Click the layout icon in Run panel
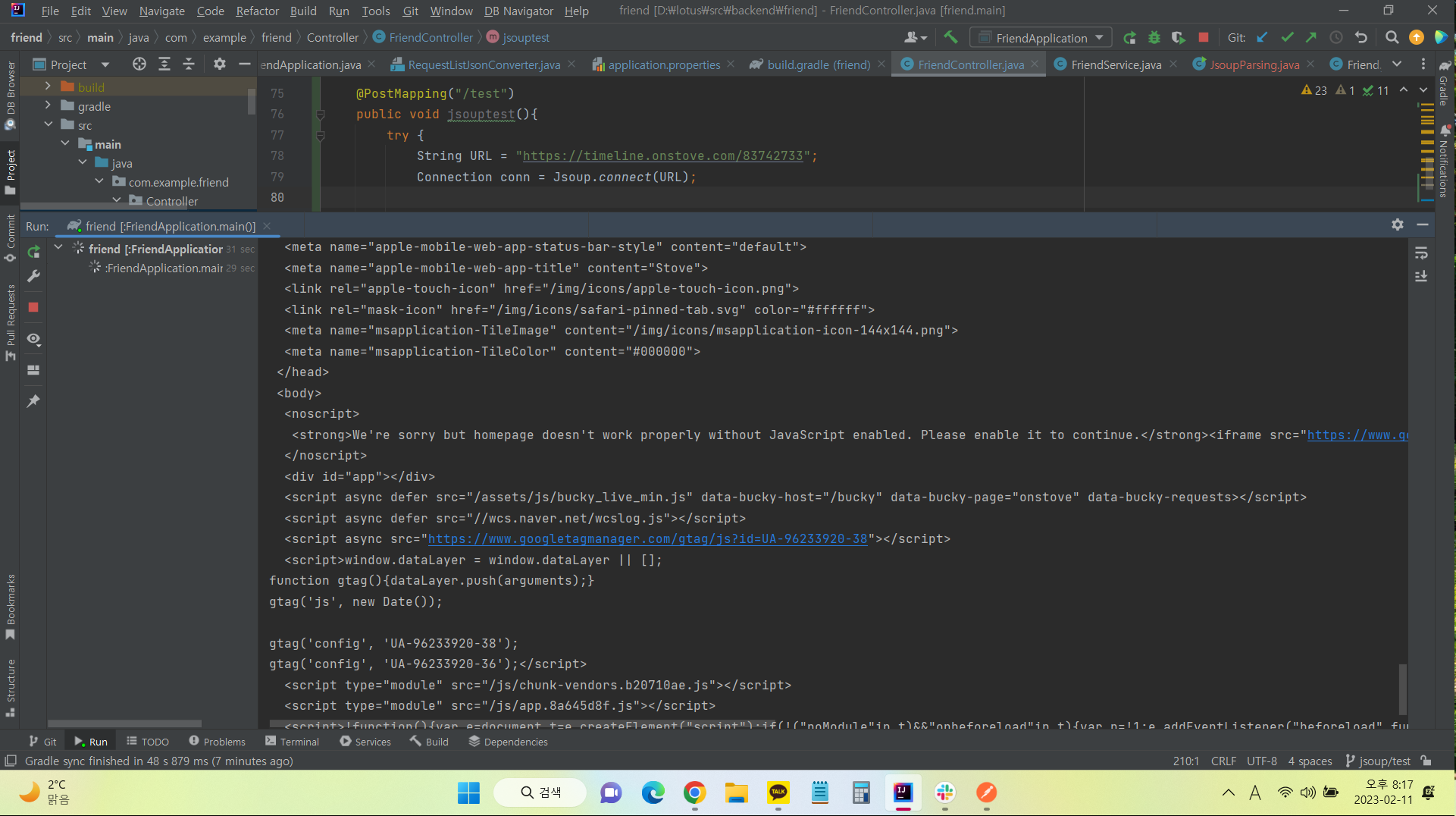The image size is (1456, 816). [x=33, y=370]
